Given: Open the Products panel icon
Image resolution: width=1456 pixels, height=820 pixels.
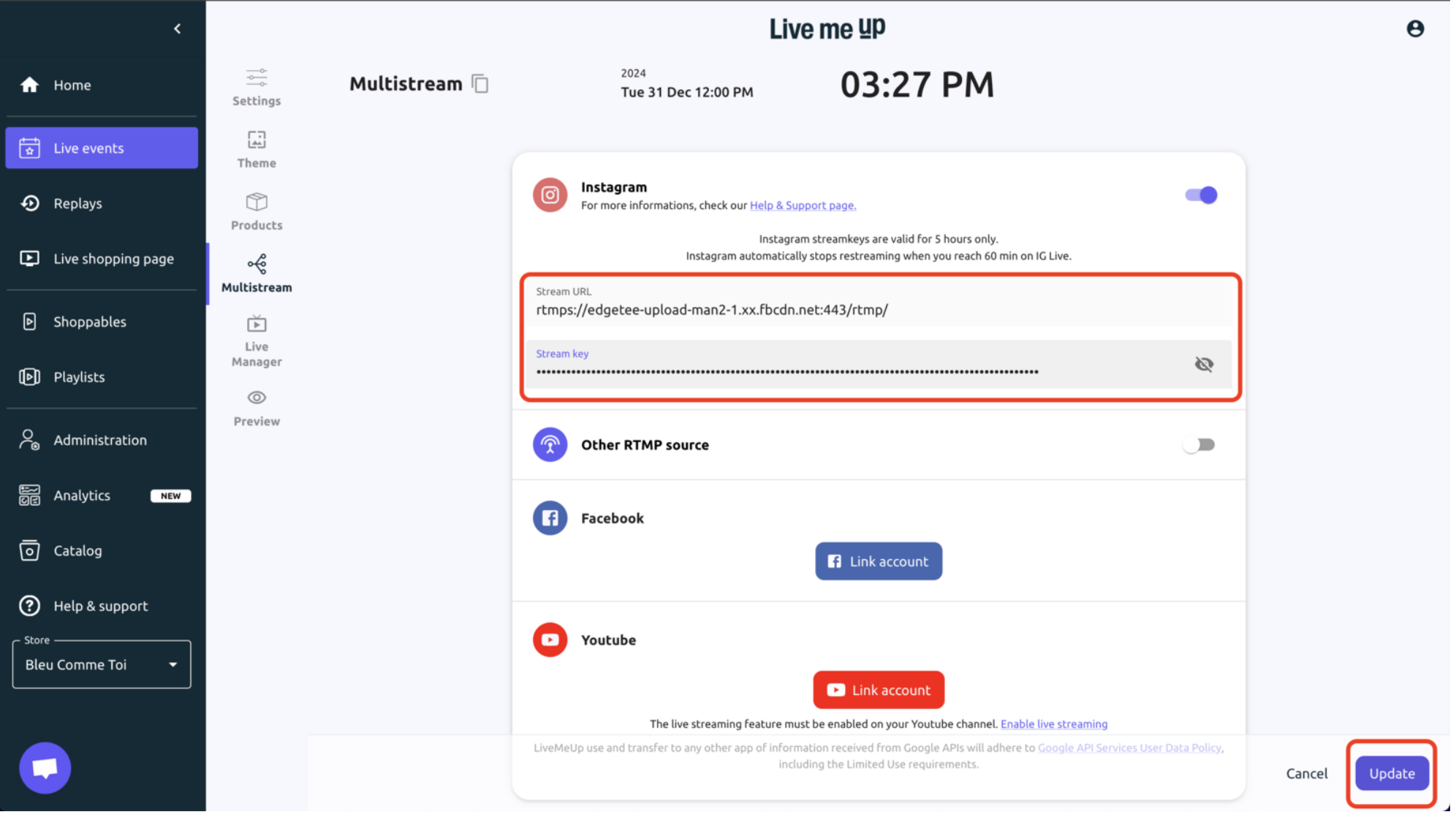Looking at the screenshot, I should point(257,202).
